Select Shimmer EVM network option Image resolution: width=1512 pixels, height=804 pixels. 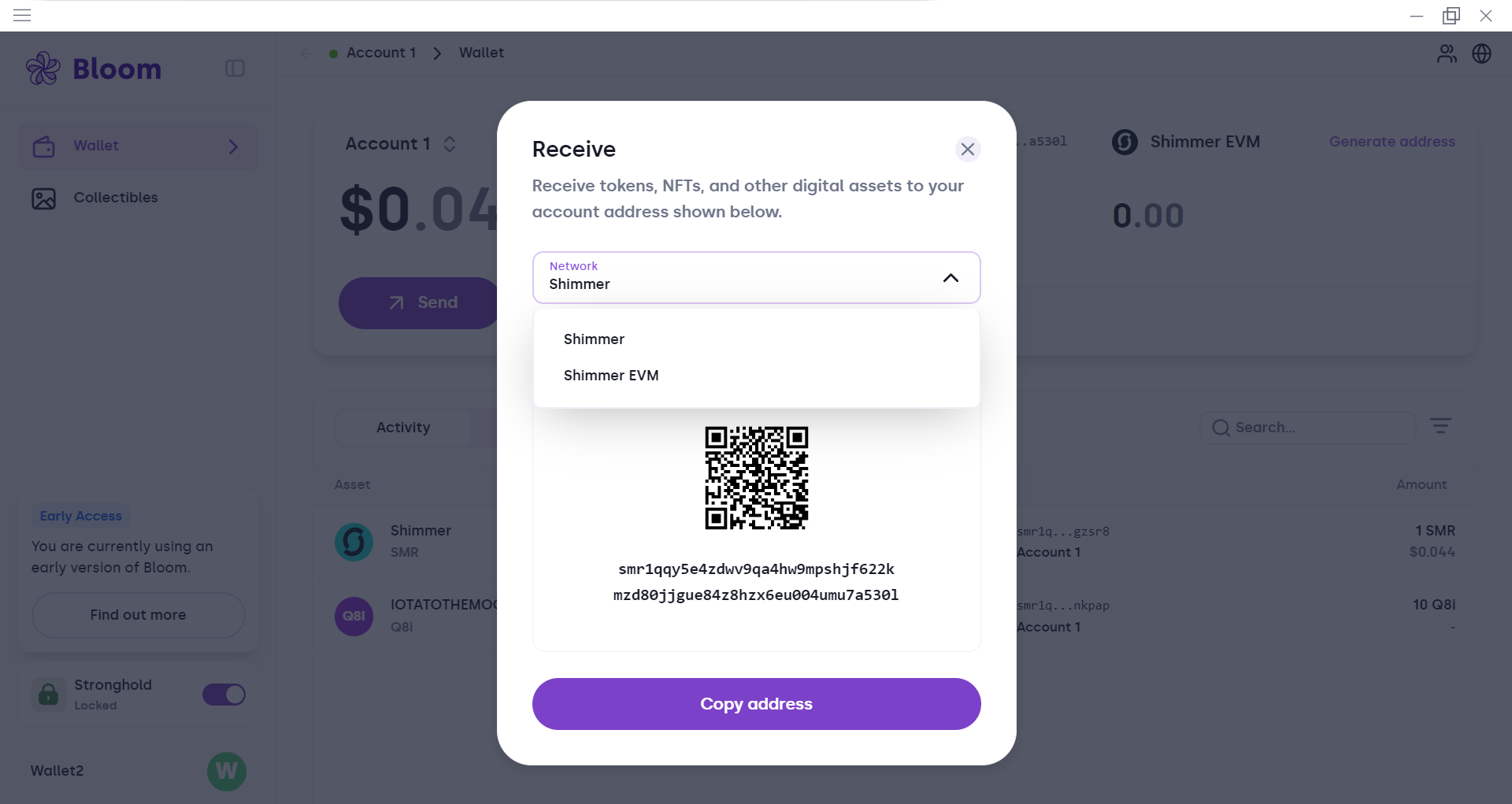[611, 376]
